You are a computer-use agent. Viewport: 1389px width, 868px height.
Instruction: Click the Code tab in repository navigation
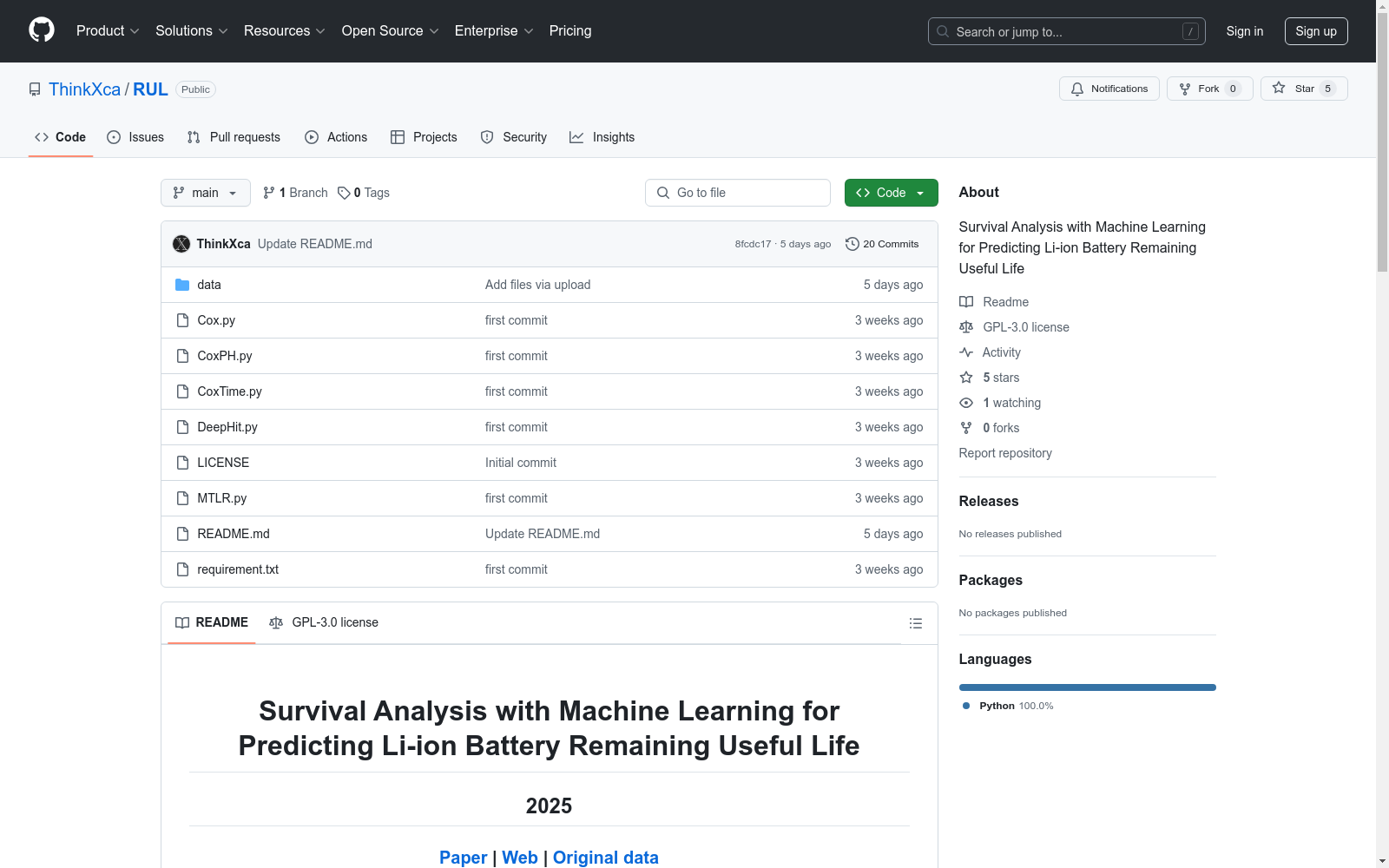[61, 137]
